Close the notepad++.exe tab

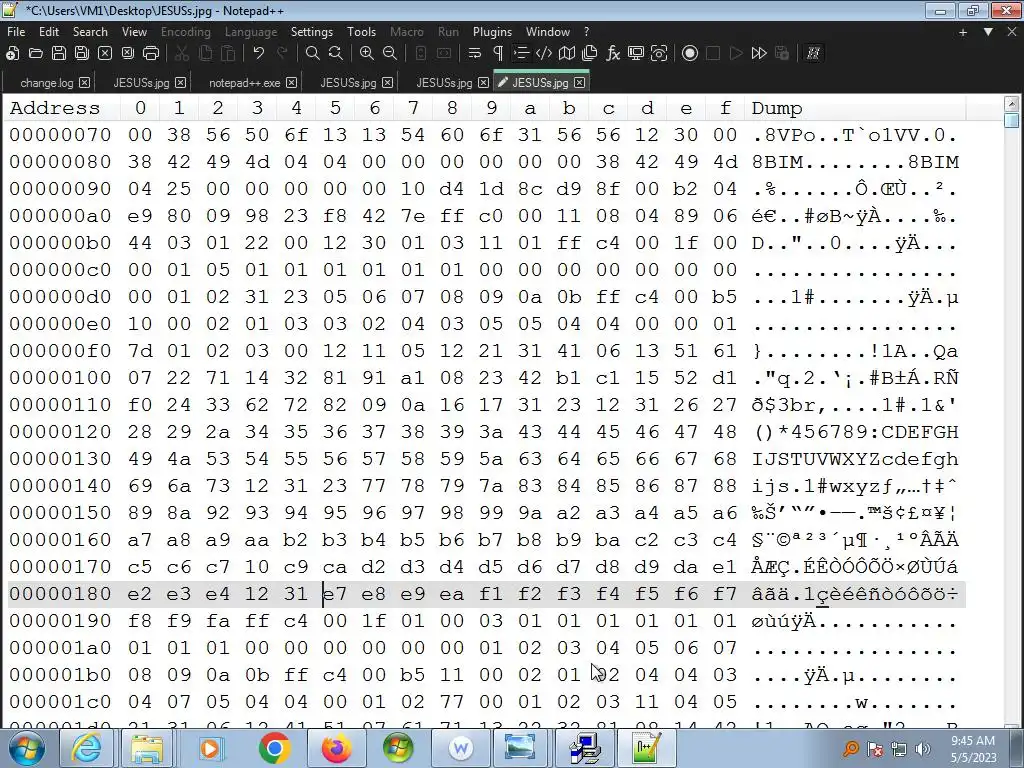point(291,83)
